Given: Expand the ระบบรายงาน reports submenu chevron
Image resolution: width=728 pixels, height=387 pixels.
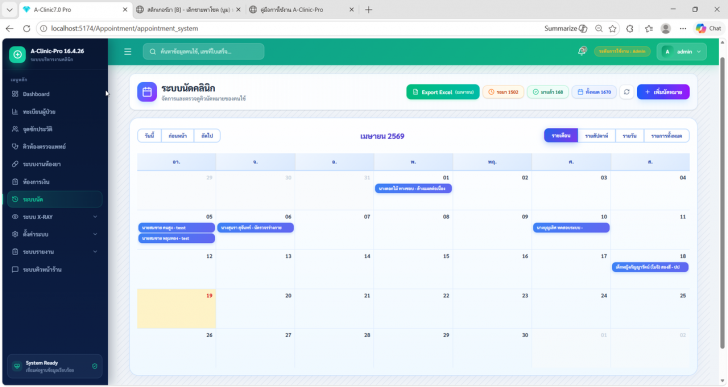Looking at the screenshot, I should point(95,252).
